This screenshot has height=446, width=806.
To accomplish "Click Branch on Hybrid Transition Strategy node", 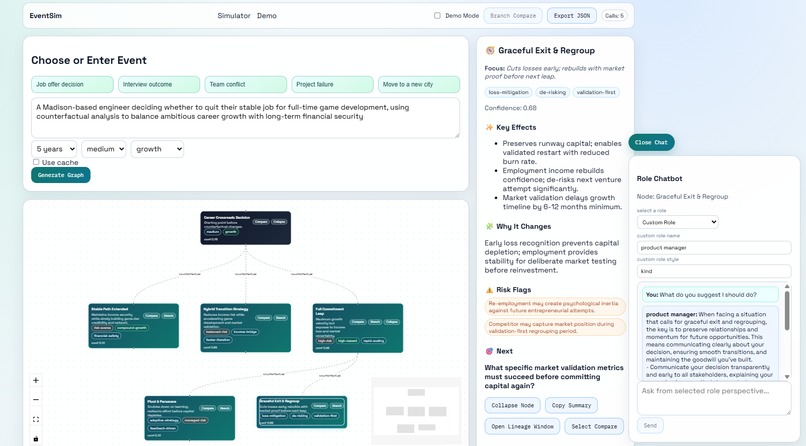I will [x=281, y=318].
